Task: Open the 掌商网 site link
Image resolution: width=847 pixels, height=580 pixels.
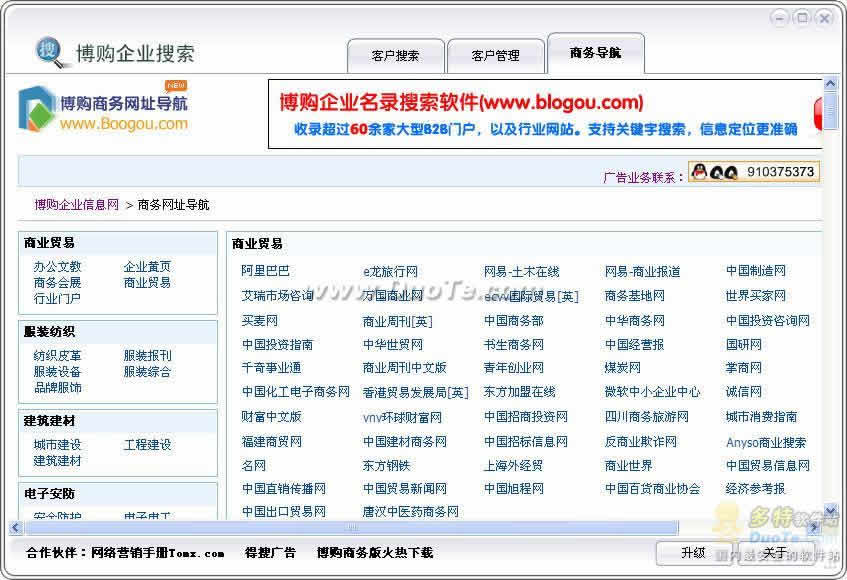Action: coord(744,368)
